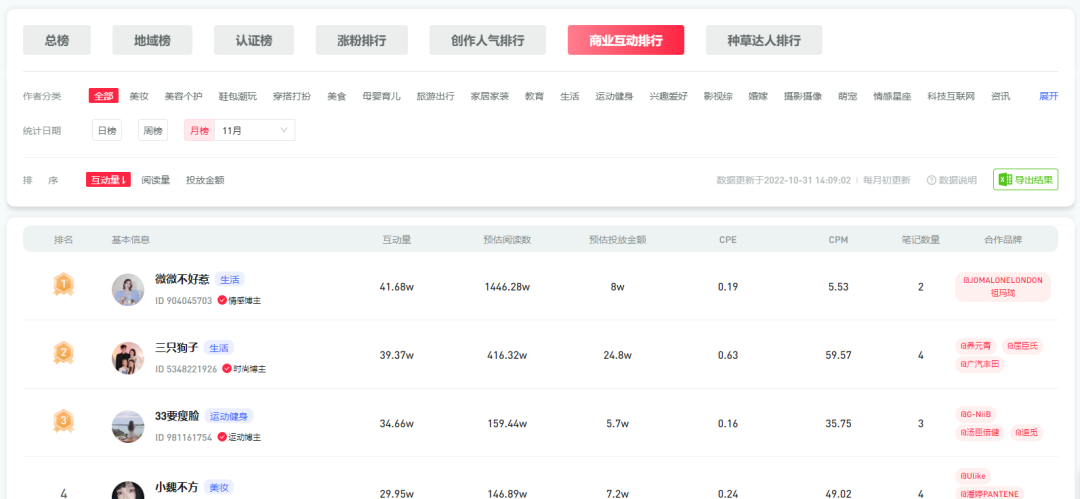Open the 11月 month dropdown

[x=256, y=131]
